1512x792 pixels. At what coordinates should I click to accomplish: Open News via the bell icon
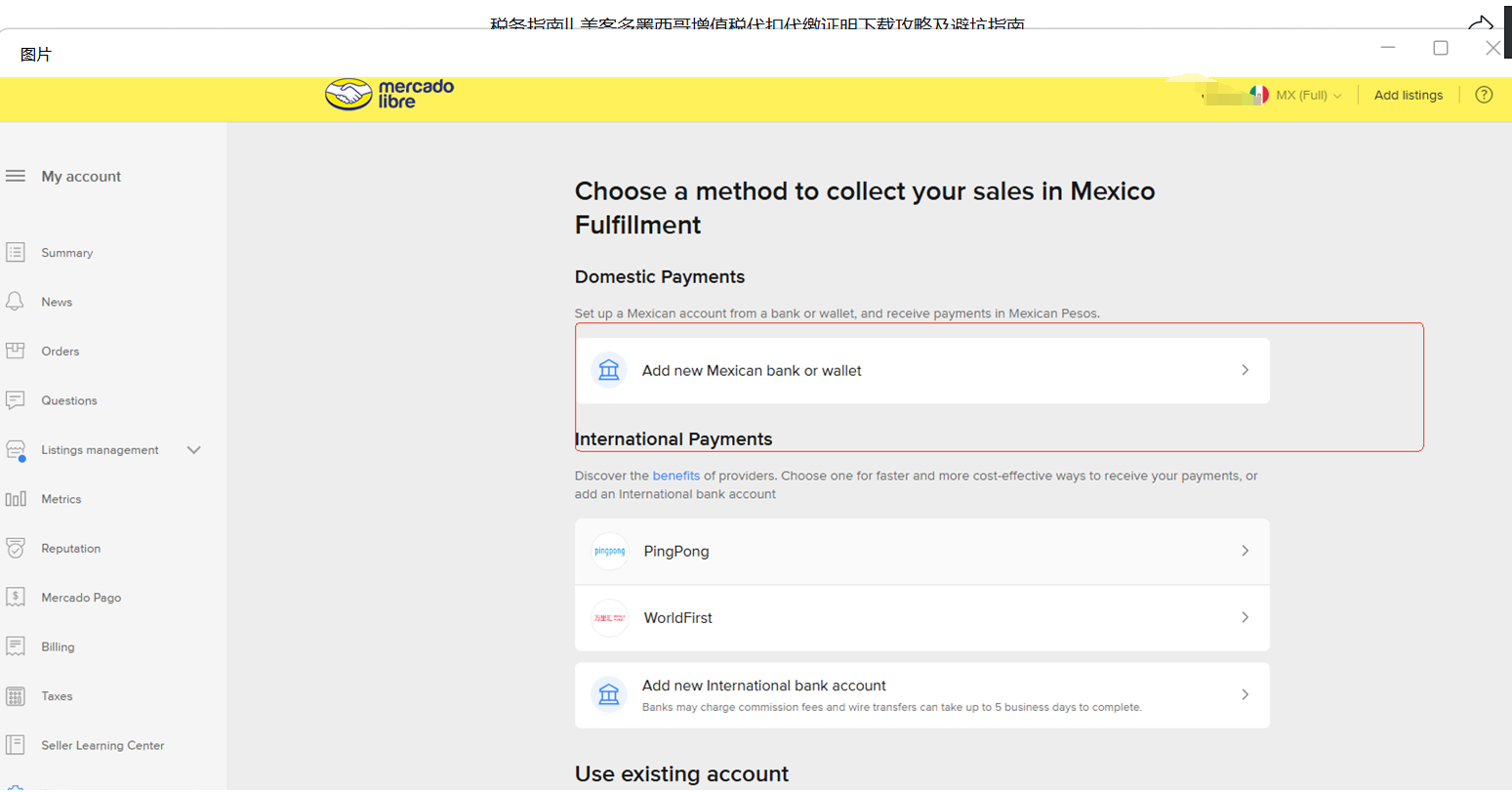[x=16, y=302]
